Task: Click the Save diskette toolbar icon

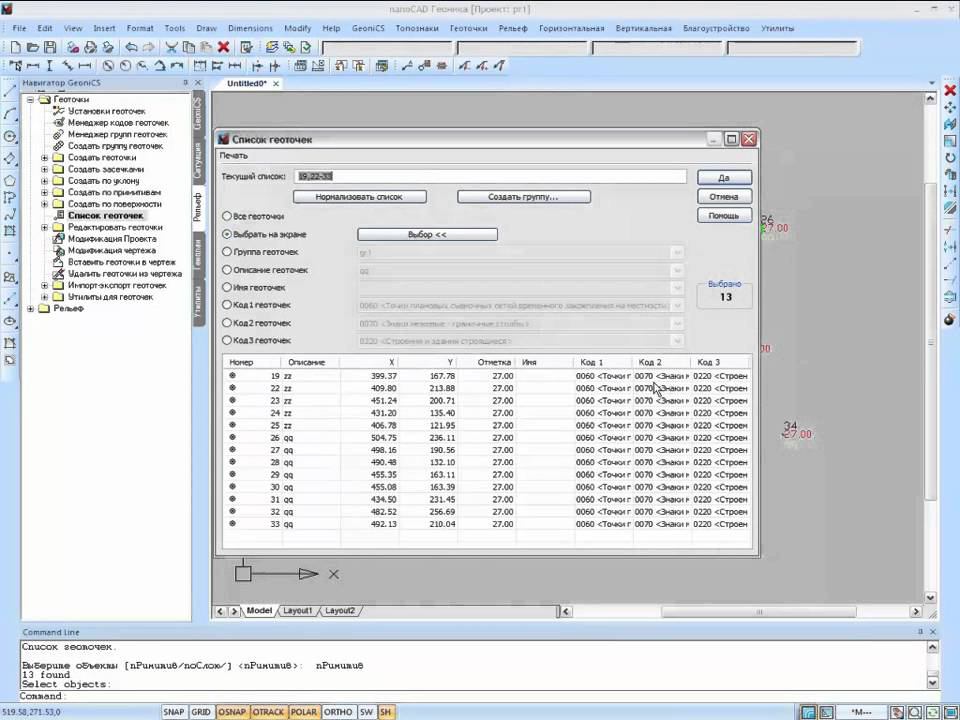Action: click(x=50, y=47)
